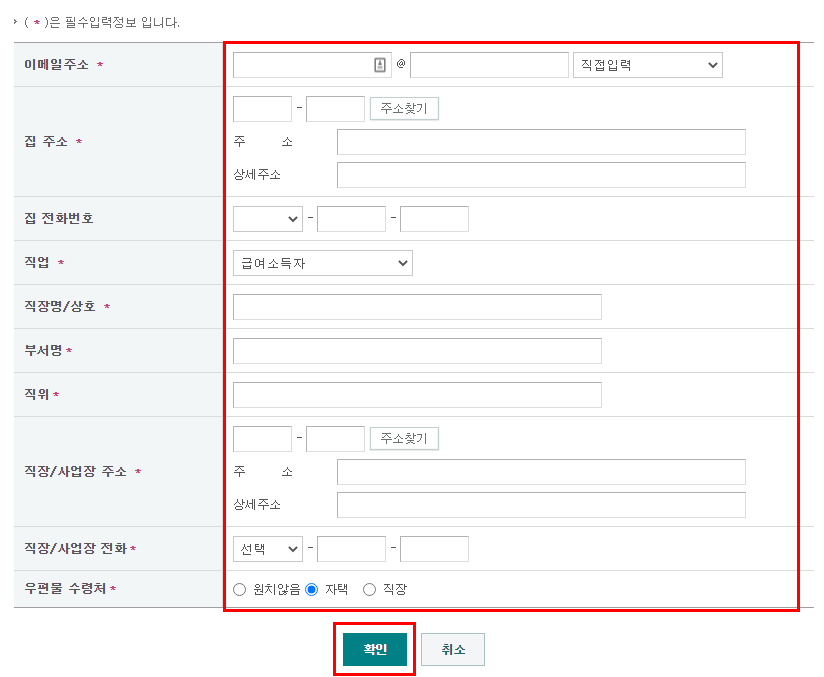Focus second home postal code field

(x=335, y=109)
